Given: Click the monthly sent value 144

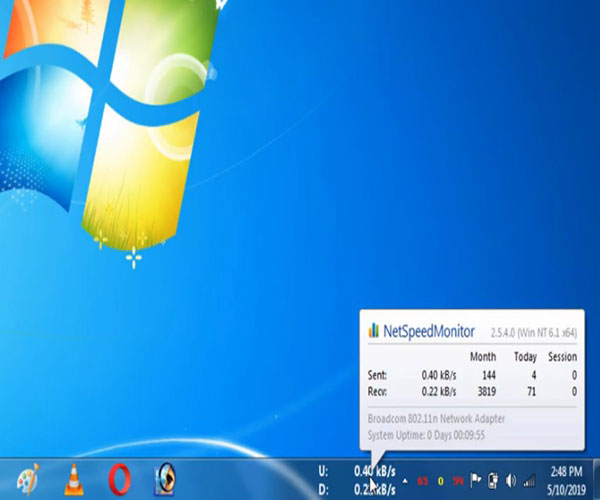Looking at the screenshot, I should pyautogui.click(x=489, y=375).
